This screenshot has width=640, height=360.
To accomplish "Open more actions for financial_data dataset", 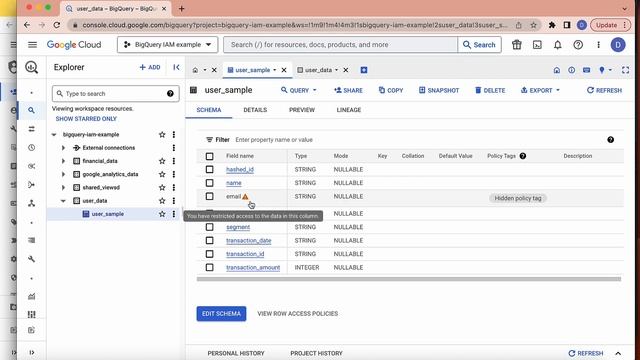I will coord(174,161).
